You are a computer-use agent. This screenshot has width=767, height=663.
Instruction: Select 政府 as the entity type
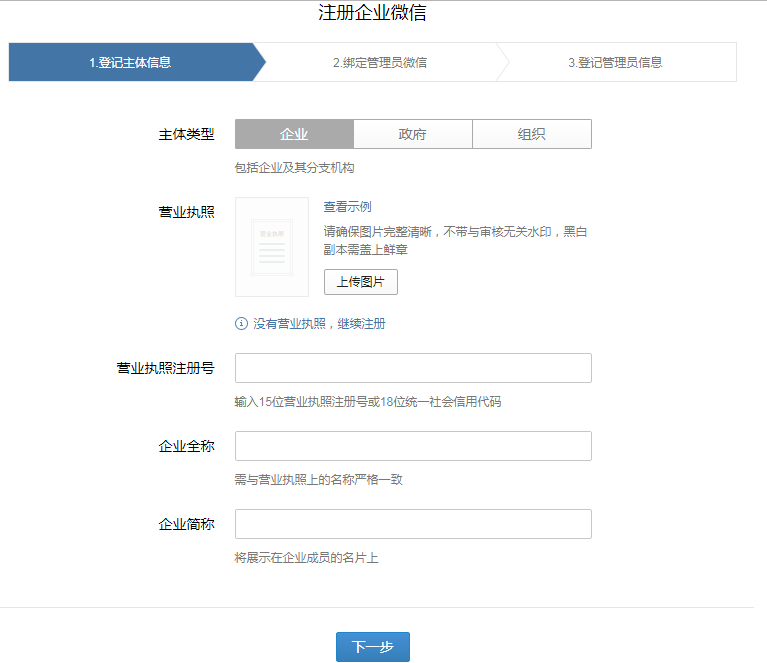coord(412,135)
